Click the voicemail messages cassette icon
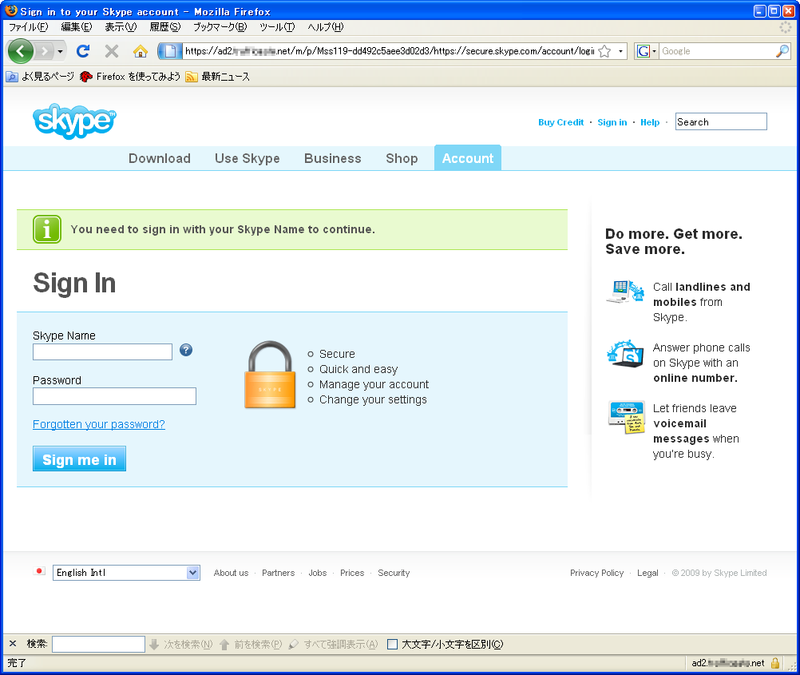Viewport: 800px width, 675px height. (x=627, y=417)
